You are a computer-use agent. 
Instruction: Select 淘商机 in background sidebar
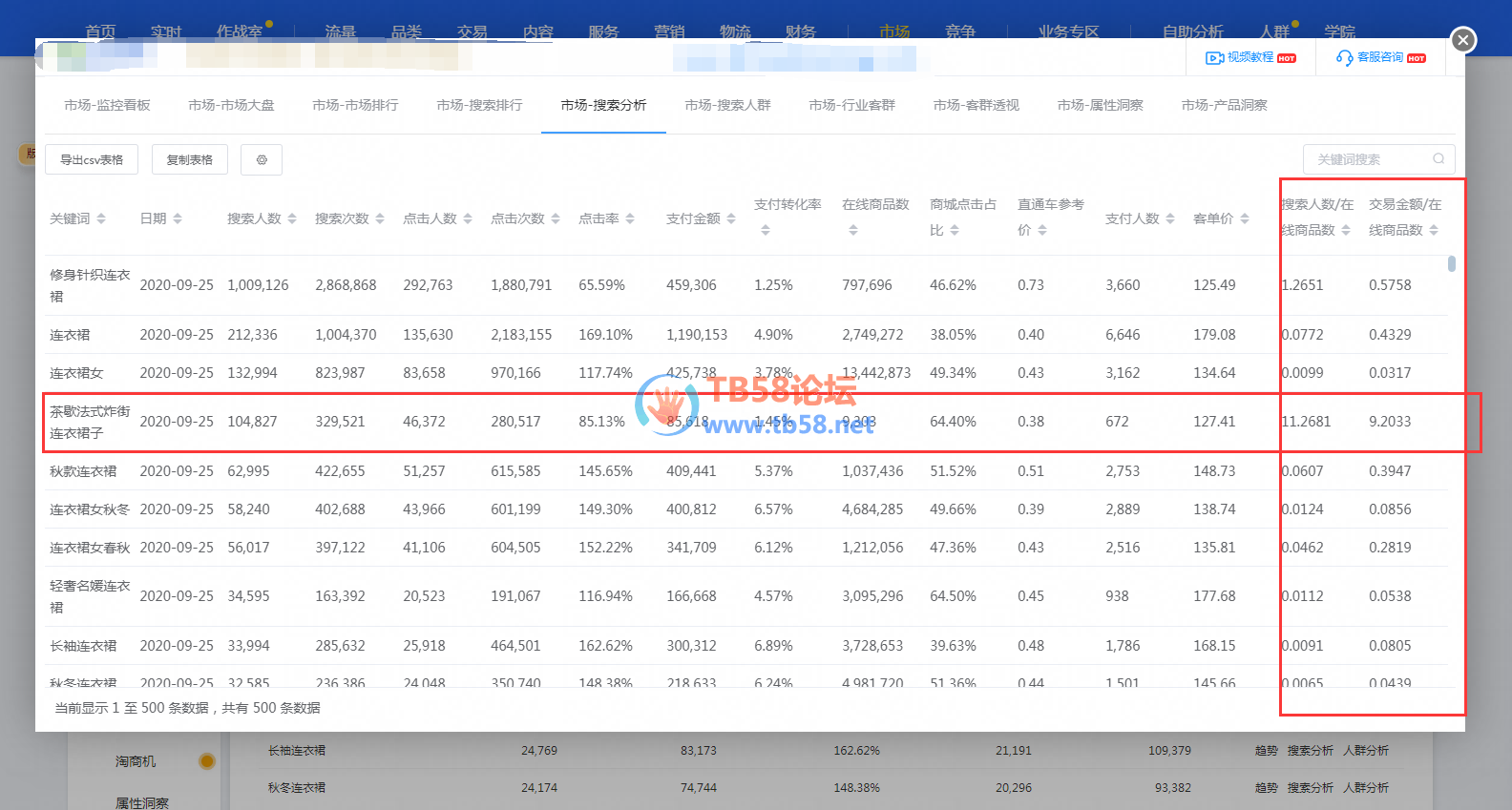(x=136, y=761)
